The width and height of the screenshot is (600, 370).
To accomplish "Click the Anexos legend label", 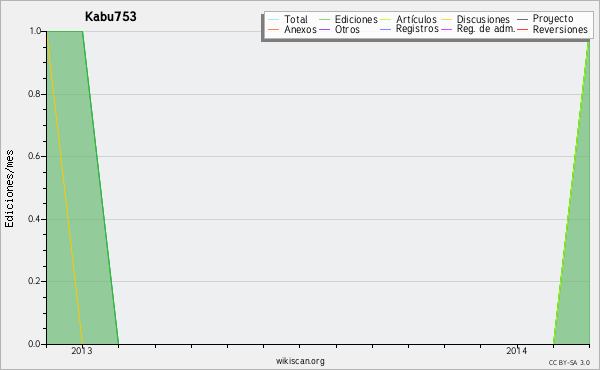I will pyautogui.click(x=300, y=29).
